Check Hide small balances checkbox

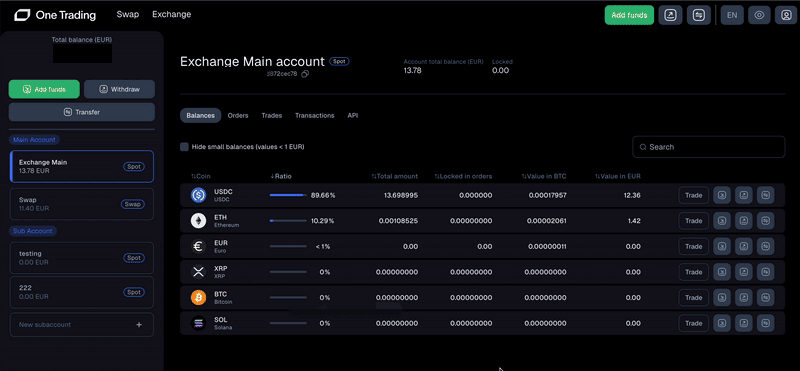click(x=184, y=147)
